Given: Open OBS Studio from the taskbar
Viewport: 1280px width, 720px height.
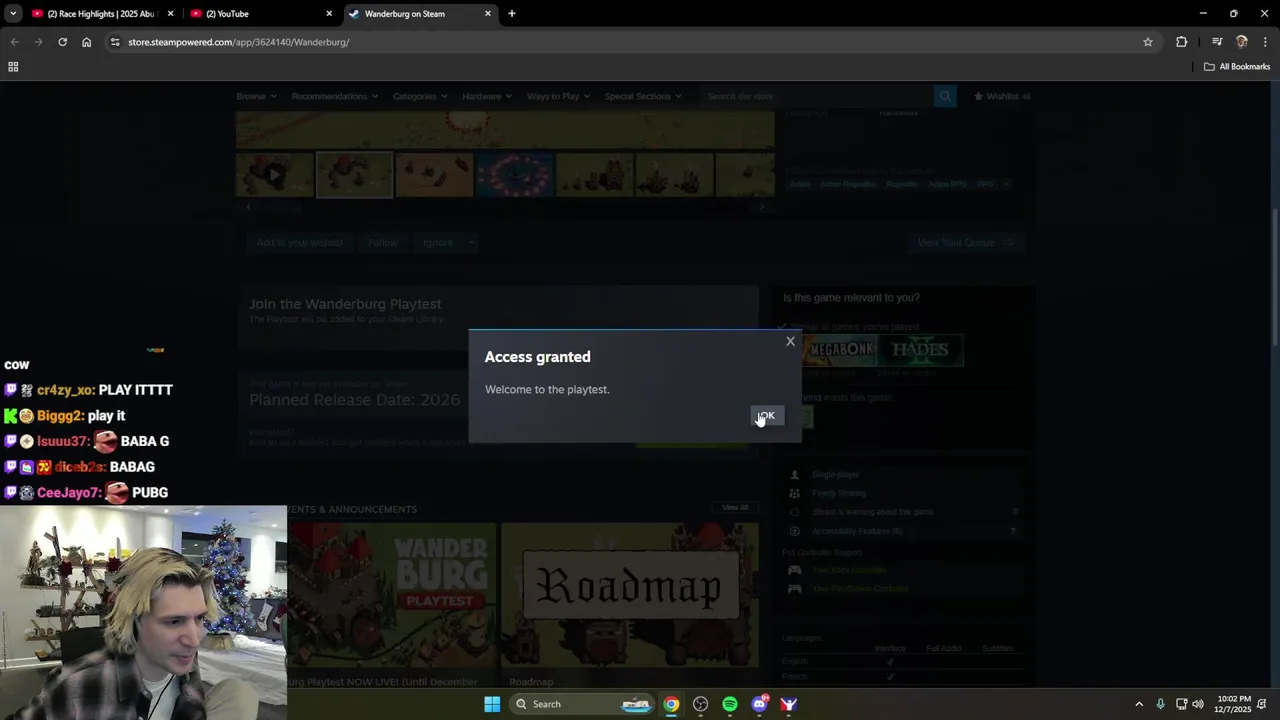Looking at the screenshot, I should pyautogui.click(x=700, y=704).
